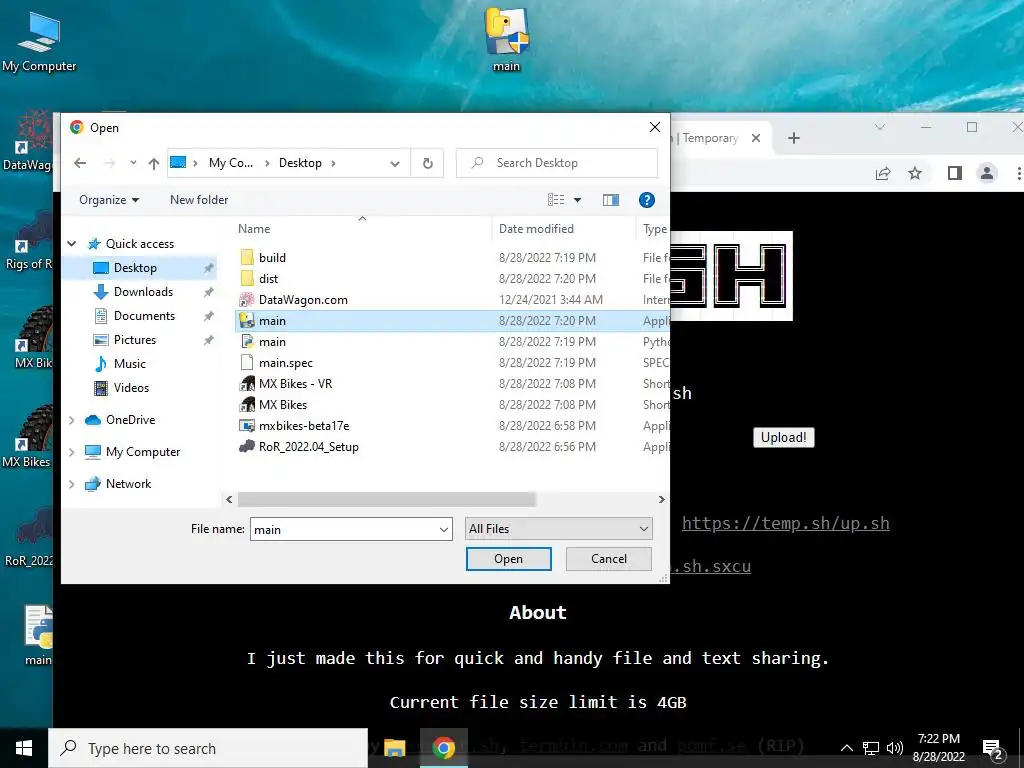The image size is (1024, 768).
Task: Click the taskbar search box
Action: (208, 748)
